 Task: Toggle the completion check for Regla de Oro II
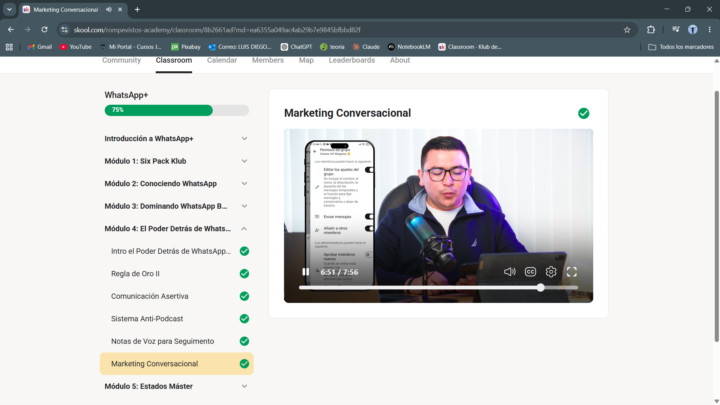pos(244,274)
